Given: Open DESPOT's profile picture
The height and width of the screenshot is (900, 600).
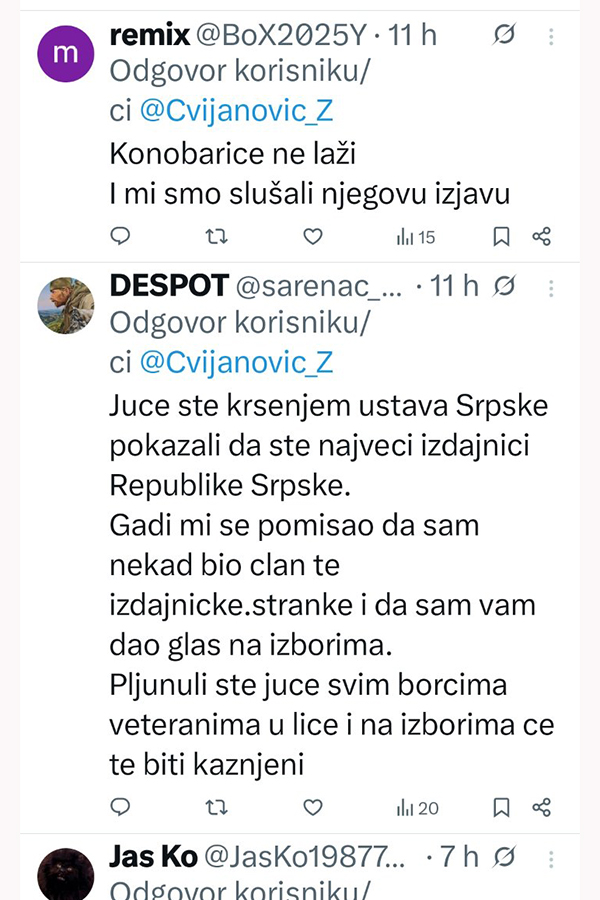Looking at the screenshot, I should pyautogui.click(x=66, y=305).
